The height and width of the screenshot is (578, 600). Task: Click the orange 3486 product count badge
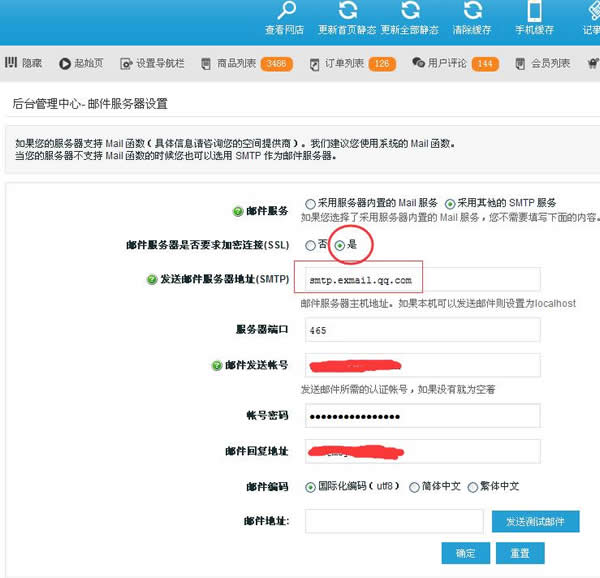276,63
